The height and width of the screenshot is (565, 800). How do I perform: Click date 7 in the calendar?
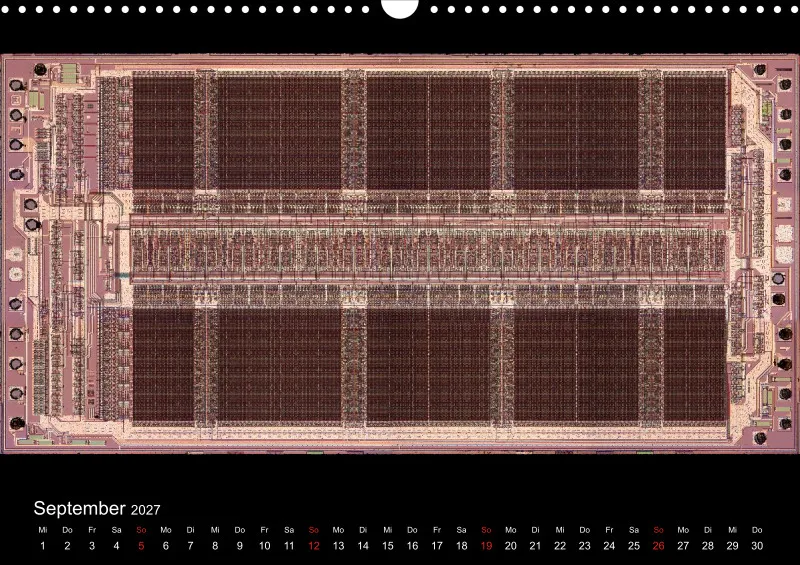coord(190,546)
